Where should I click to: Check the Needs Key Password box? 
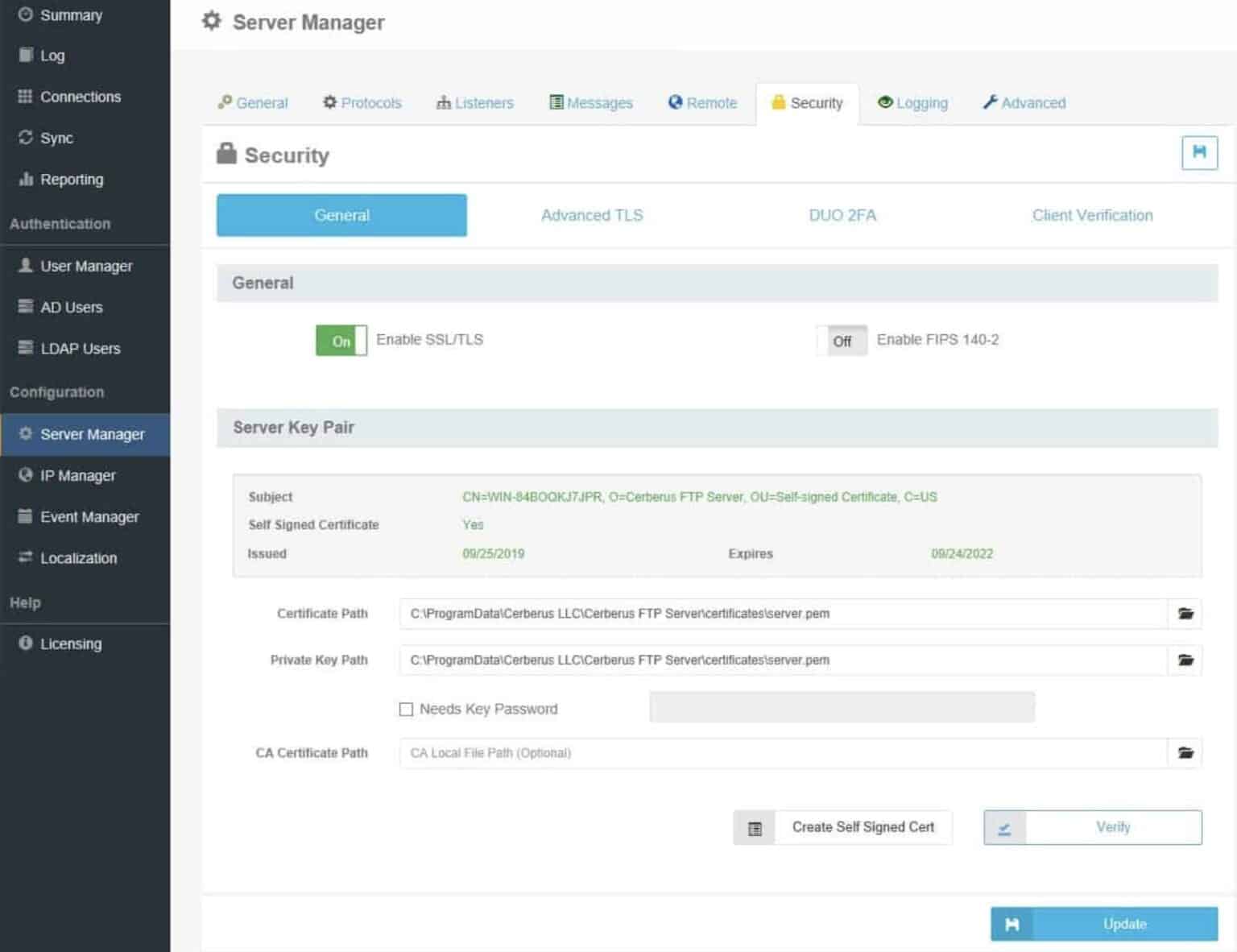pos(406,710)
